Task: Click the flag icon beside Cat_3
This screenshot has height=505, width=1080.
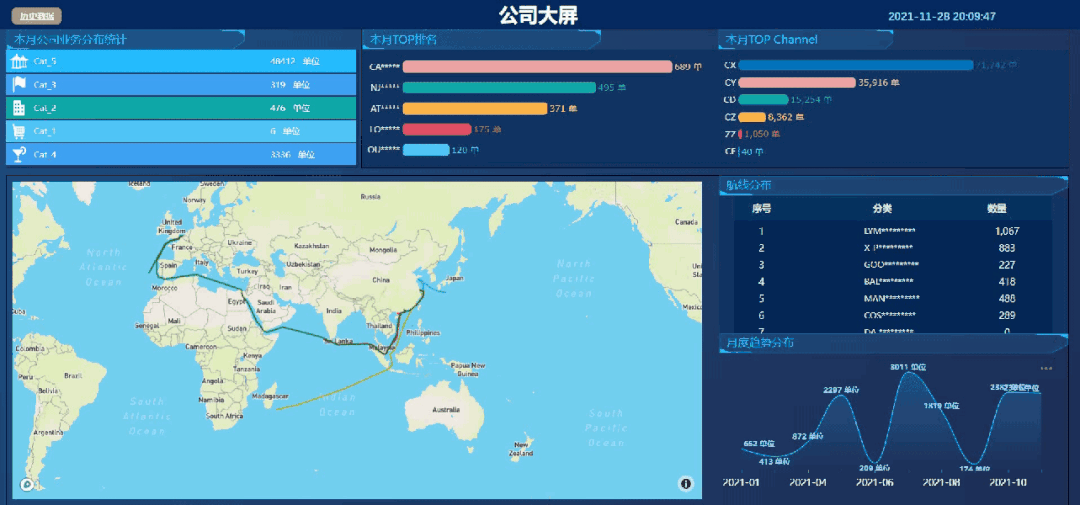Action: click(19, 85)
